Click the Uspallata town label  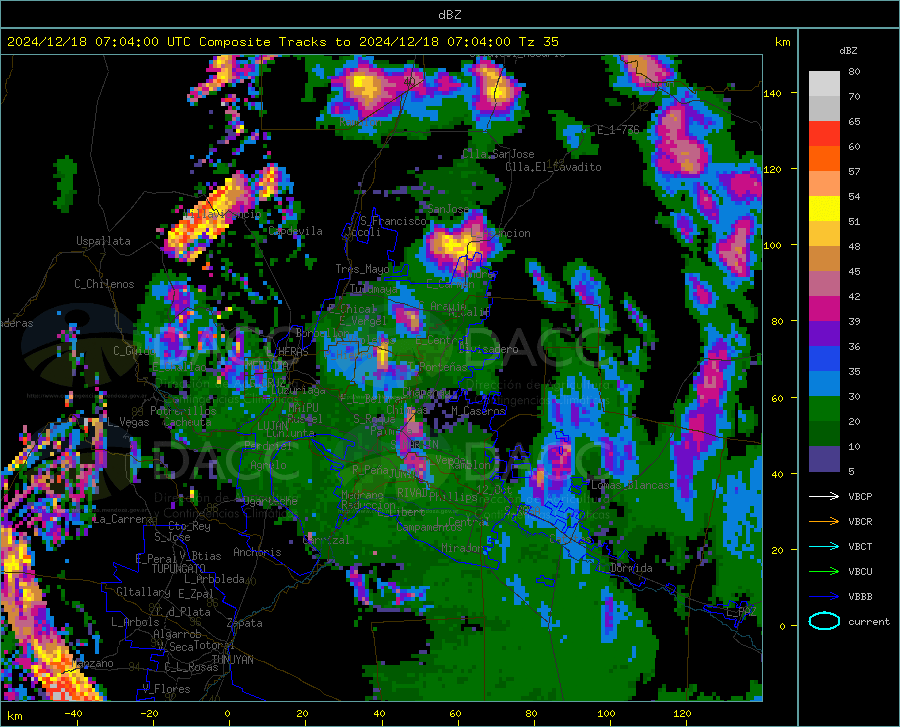point(103,241)
